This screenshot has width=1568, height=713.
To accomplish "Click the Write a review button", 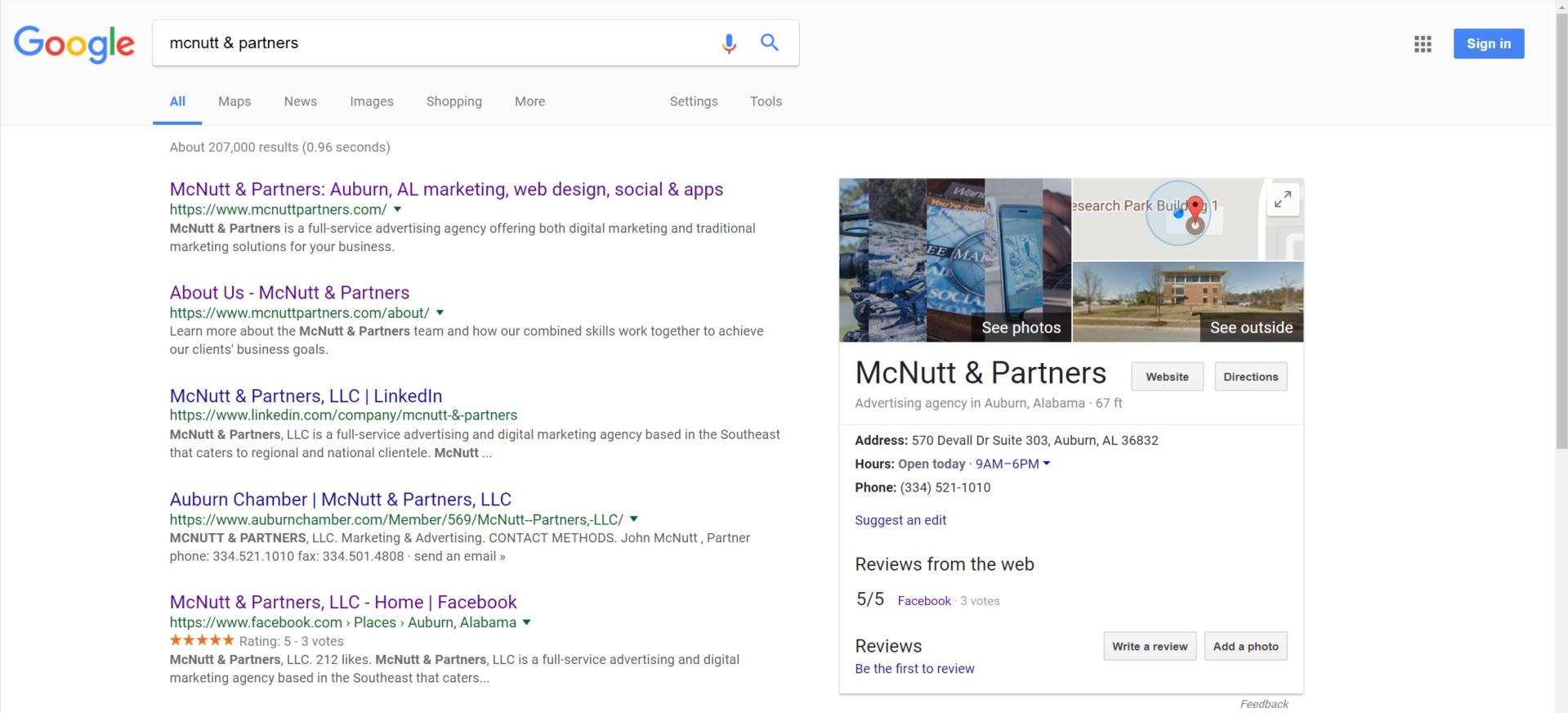I will pyautogui.click(x=1150, y=646).
